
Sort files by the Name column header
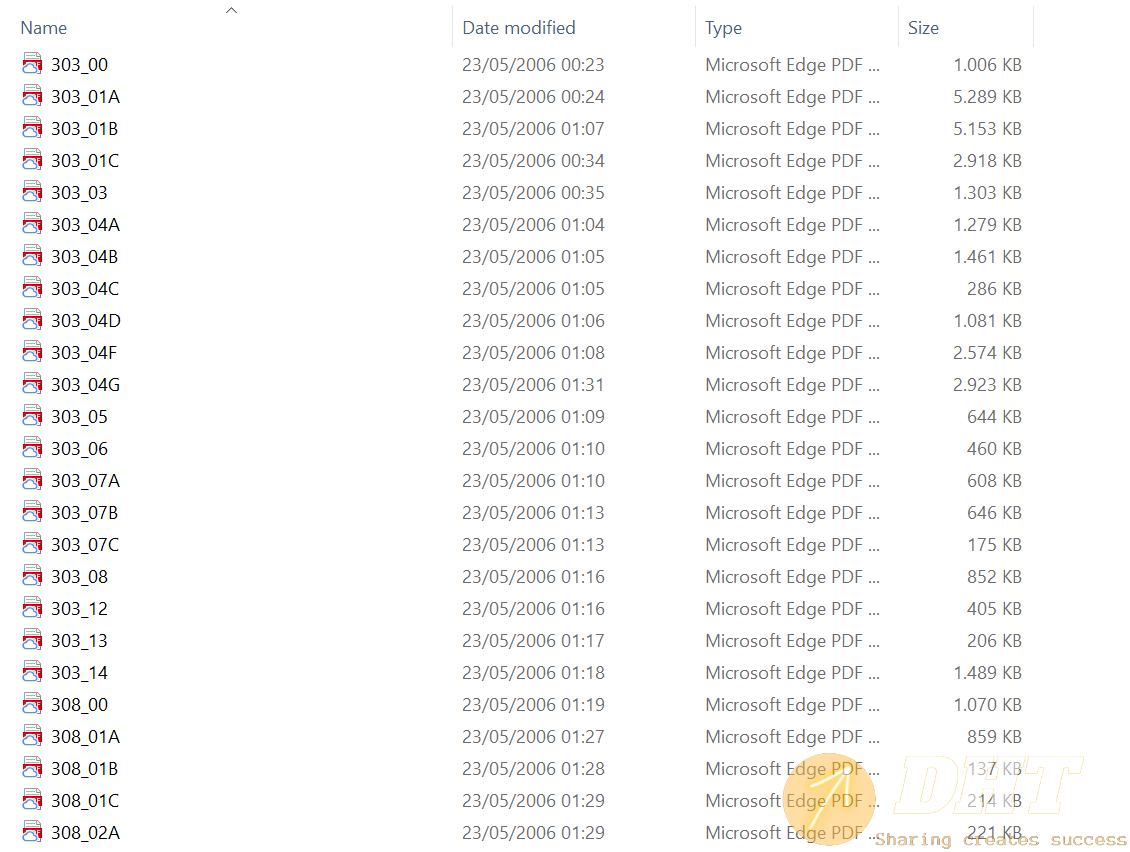tap(44, 28)
